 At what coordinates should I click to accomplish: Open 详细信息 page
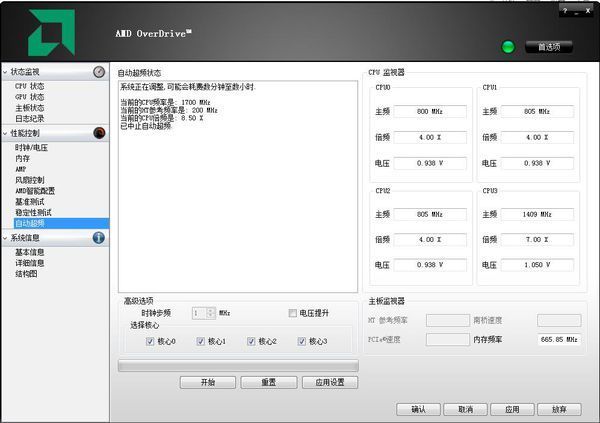pos(29,263)
